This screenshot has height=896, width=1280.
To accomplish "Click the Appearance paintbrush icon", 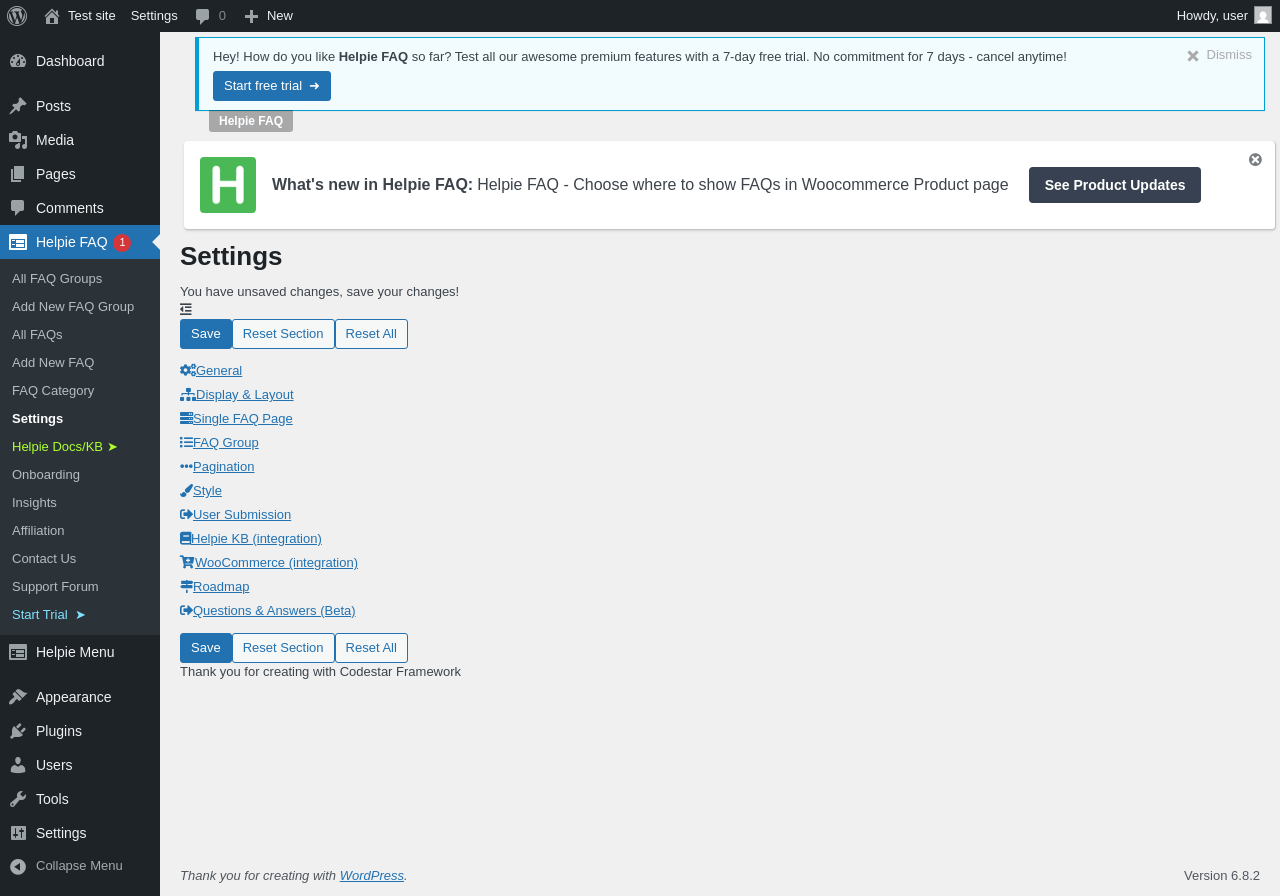I will 18,697.
